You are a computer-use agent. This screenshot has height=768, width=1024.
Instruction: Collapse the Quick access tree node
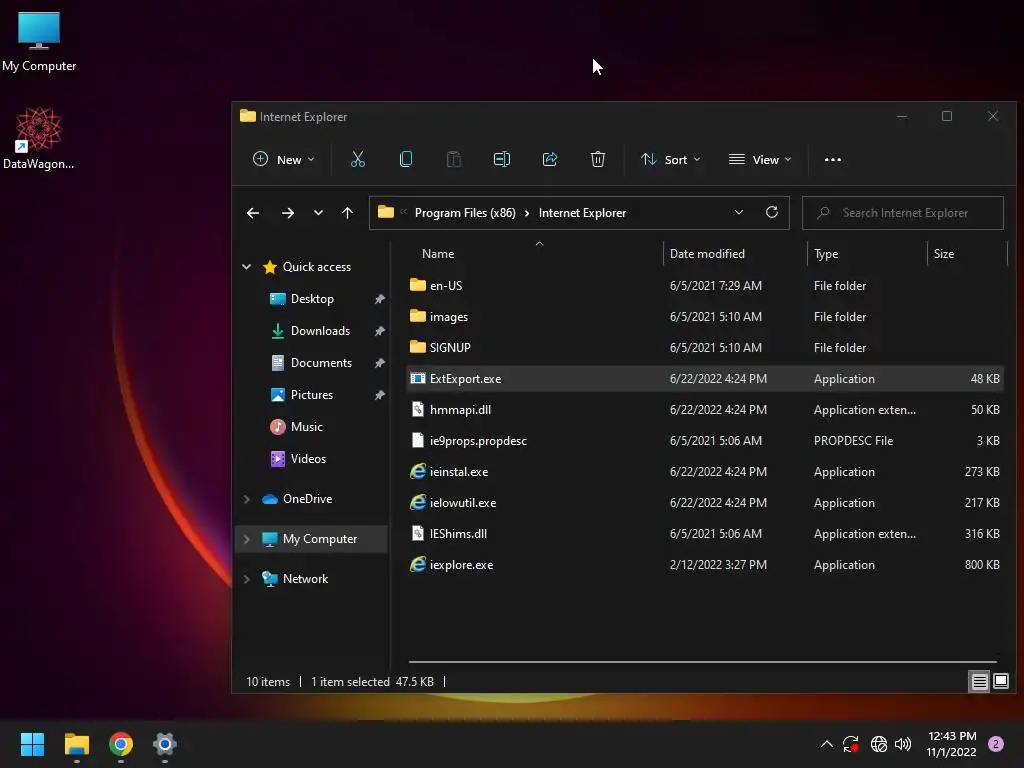pos(247,266)
